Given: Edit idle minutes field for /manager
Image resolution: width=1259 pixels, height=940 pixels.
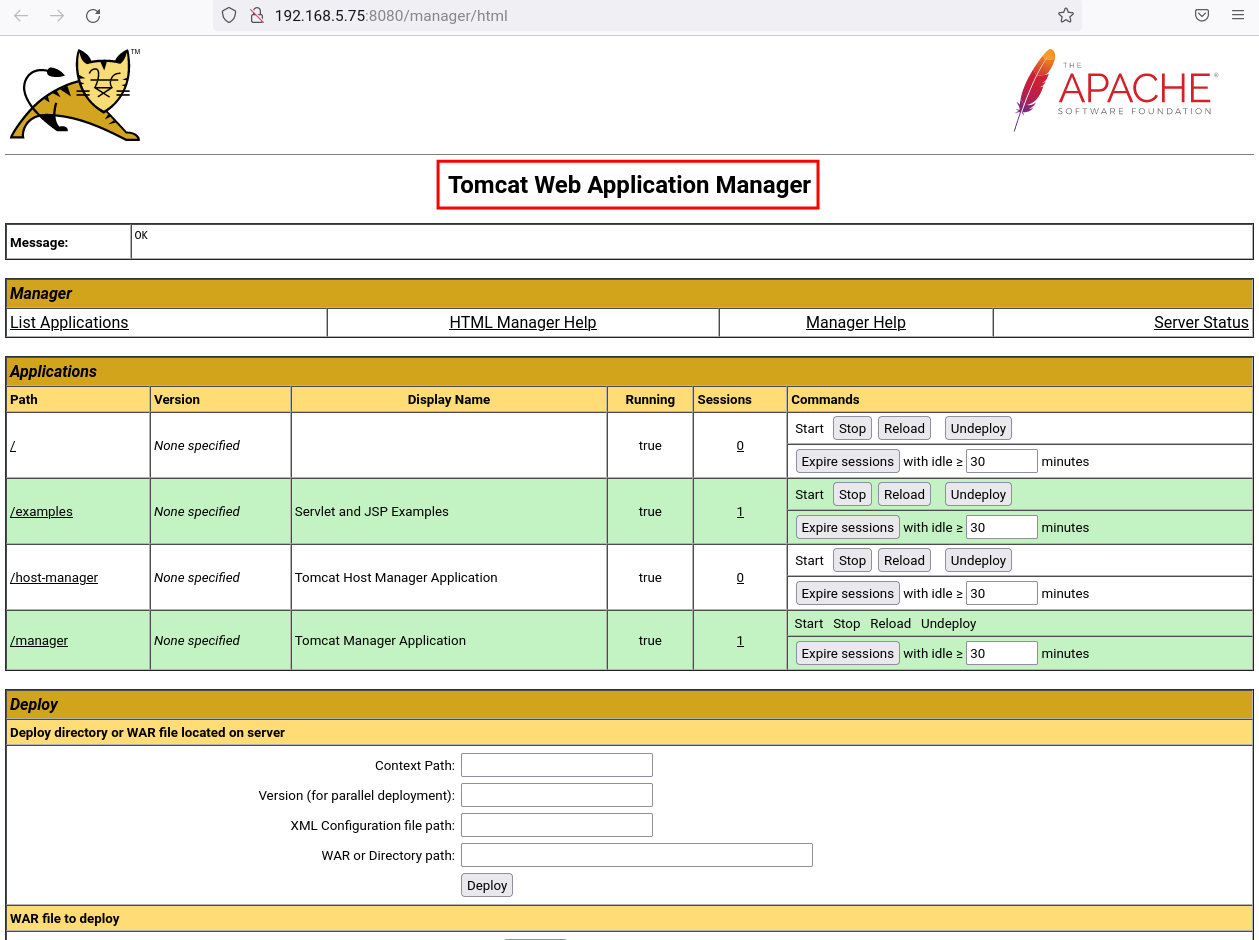Looking at the screenshot, I should [1001, 653].
